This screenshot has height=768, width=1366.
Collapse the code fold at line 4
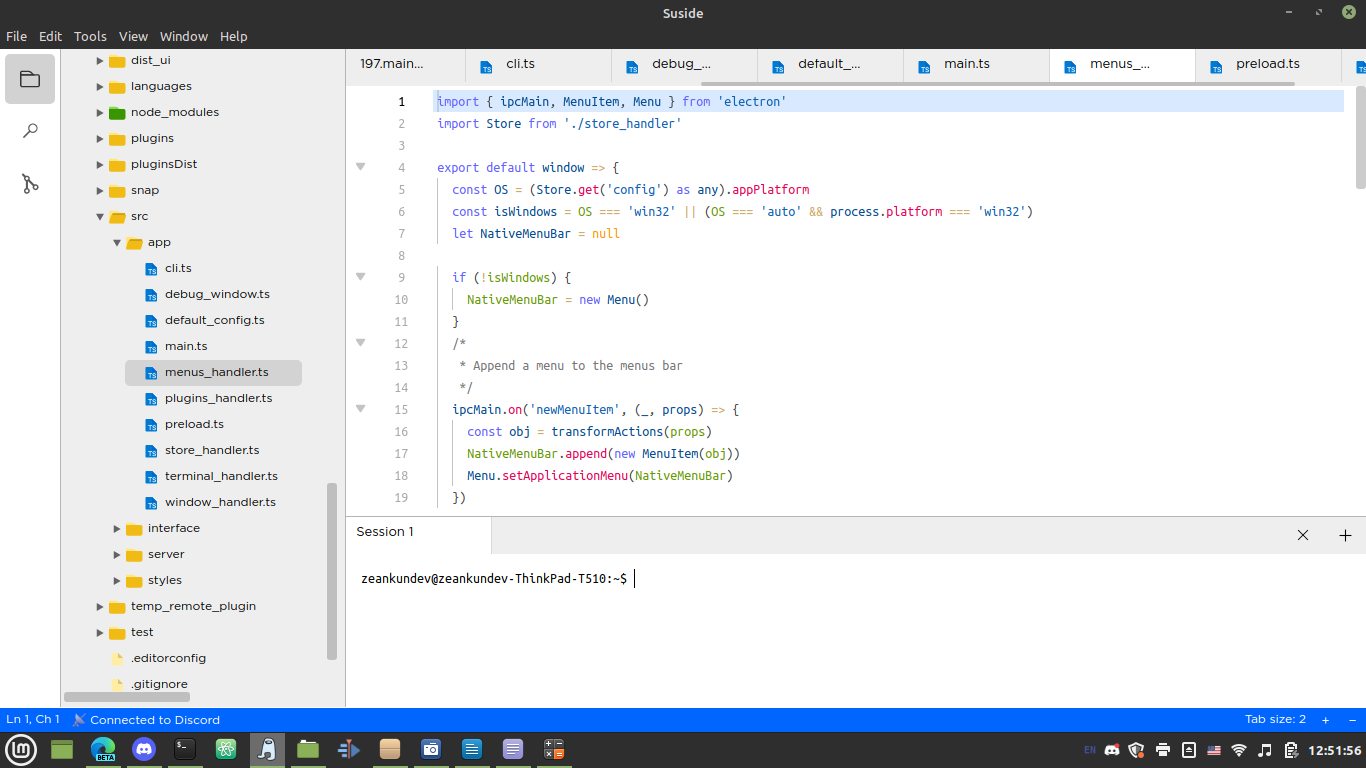pos(360,167)
